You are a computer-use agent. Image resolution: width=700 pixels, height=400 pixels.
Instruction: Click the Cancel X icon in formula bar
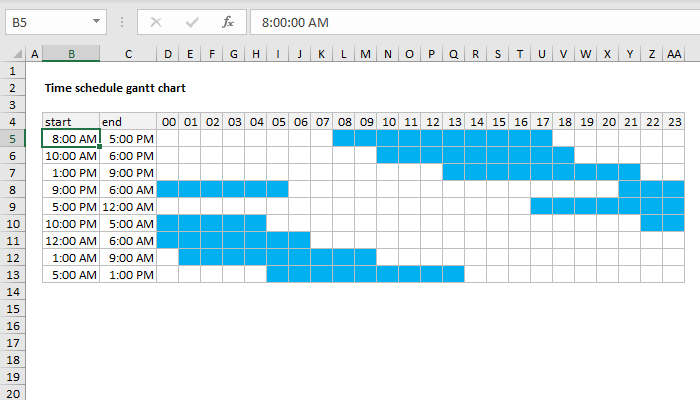pos(156,22)
